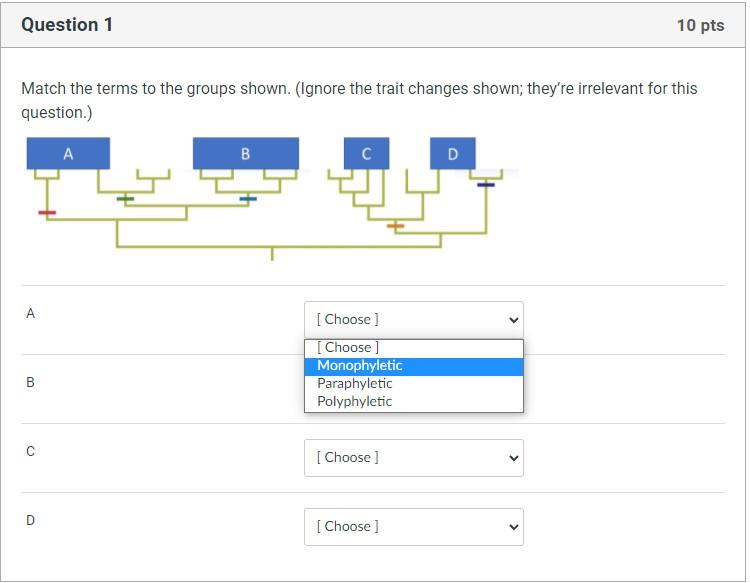Click the 10 pts label

click(x=700, y=25)
